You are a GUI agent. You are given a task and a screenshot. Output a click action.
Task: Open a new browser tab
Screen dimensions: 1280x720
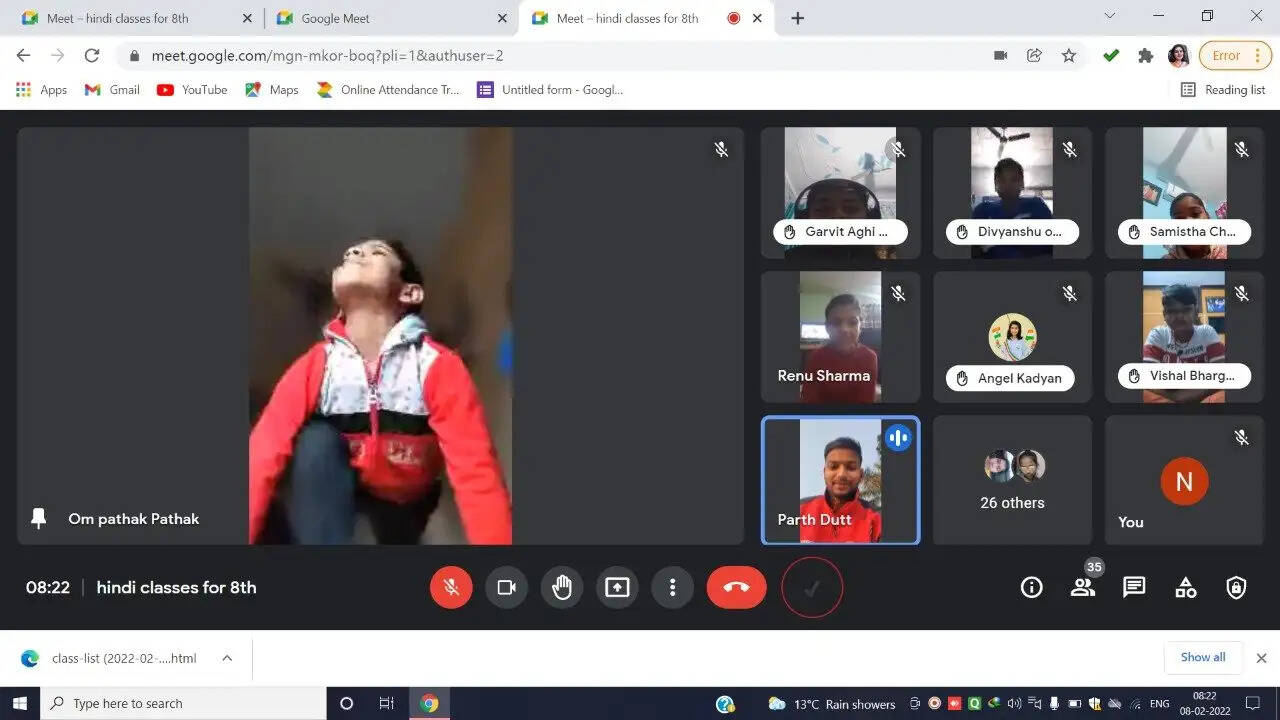(797, 18)
